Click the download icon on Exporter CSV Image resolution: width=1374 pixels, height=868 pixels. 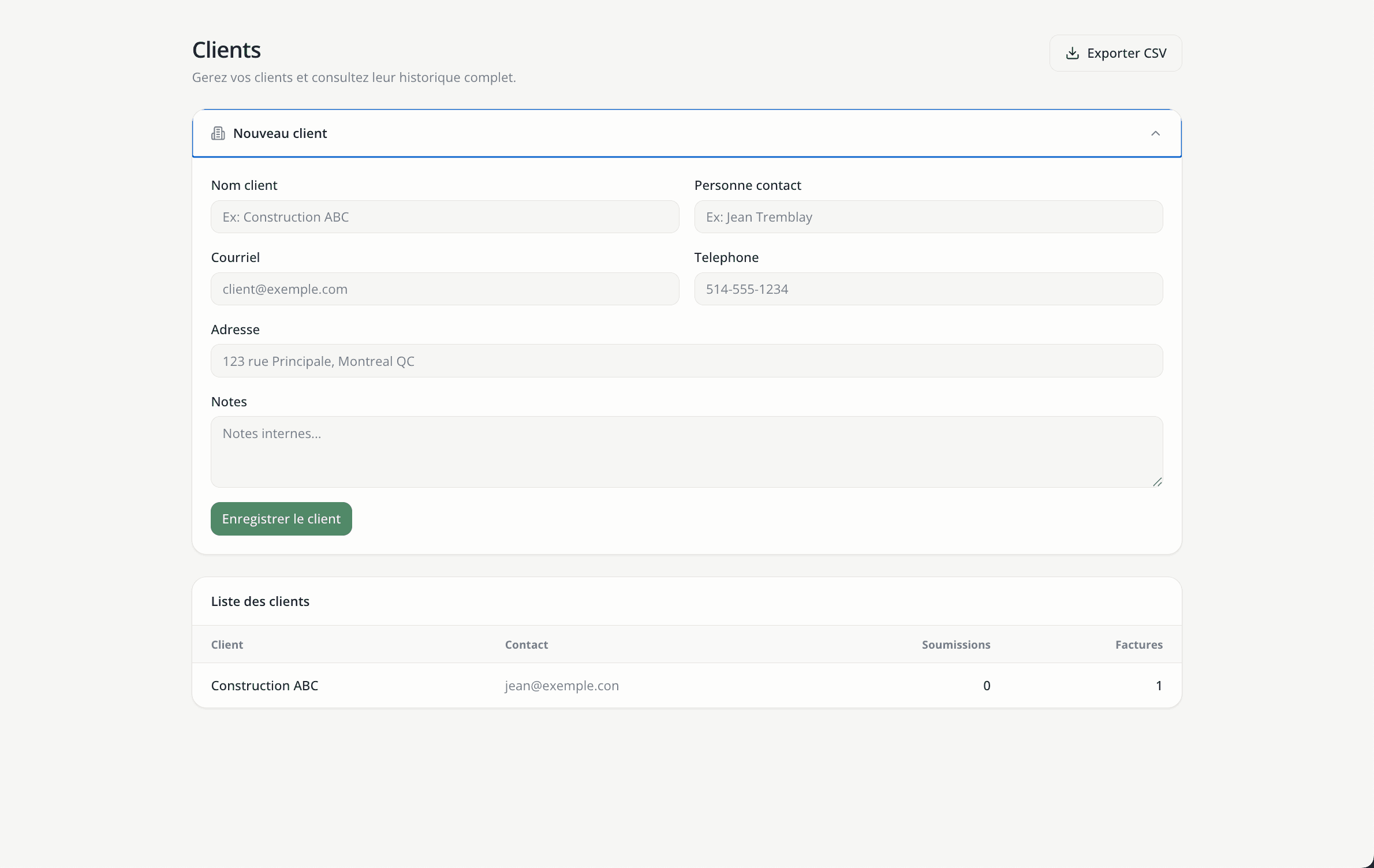(x=1073, y=53)
